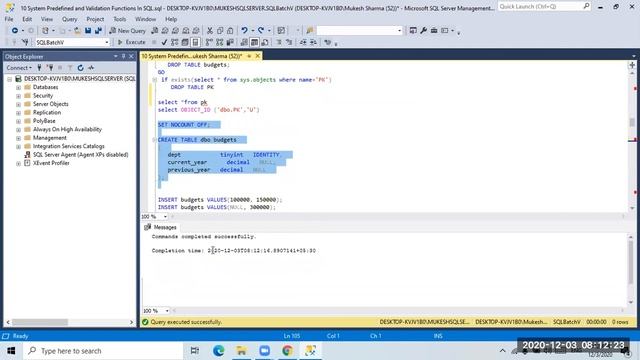The height and width of the screenshot is (360, 640).
Task: Click the Quick Launch search field
Action: click(544, 7)
